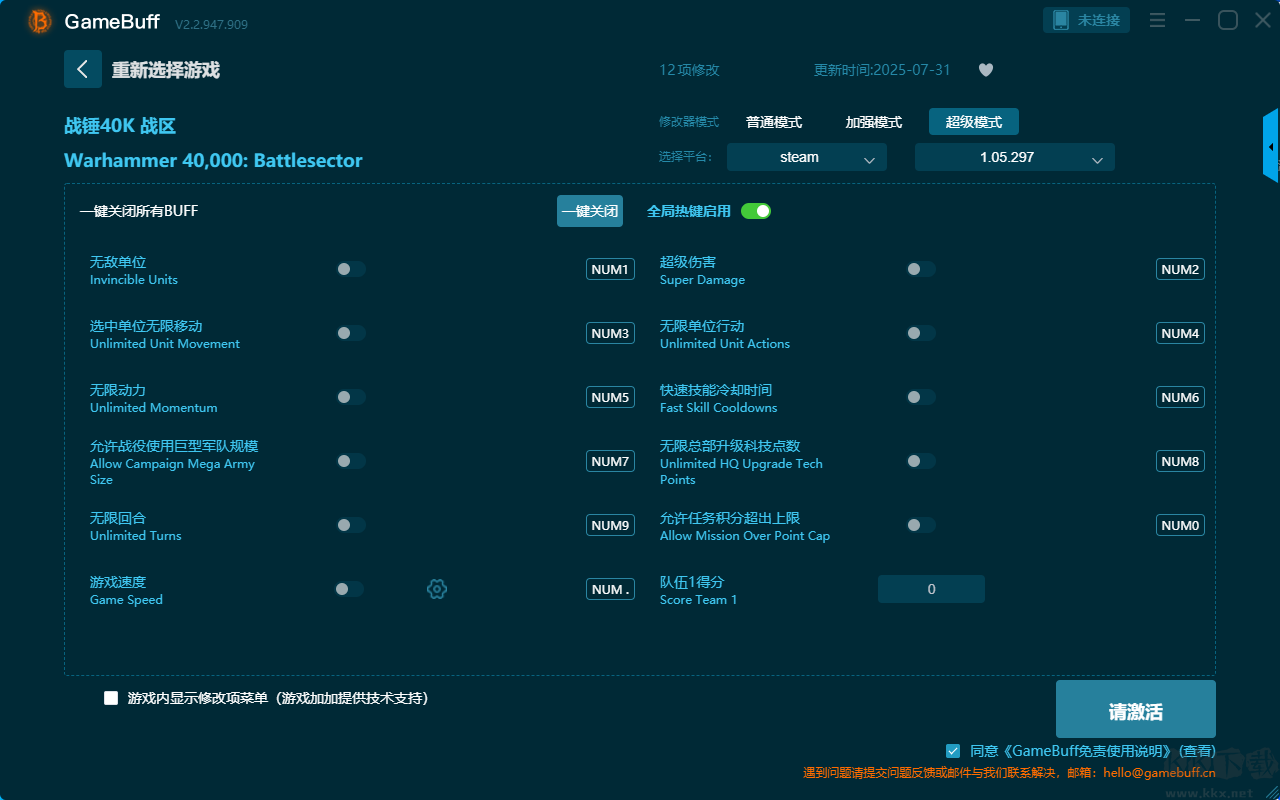Toggle Unlimited Momentum switch
Screen dimensions: 1280x800
click(x=351, y=397)
